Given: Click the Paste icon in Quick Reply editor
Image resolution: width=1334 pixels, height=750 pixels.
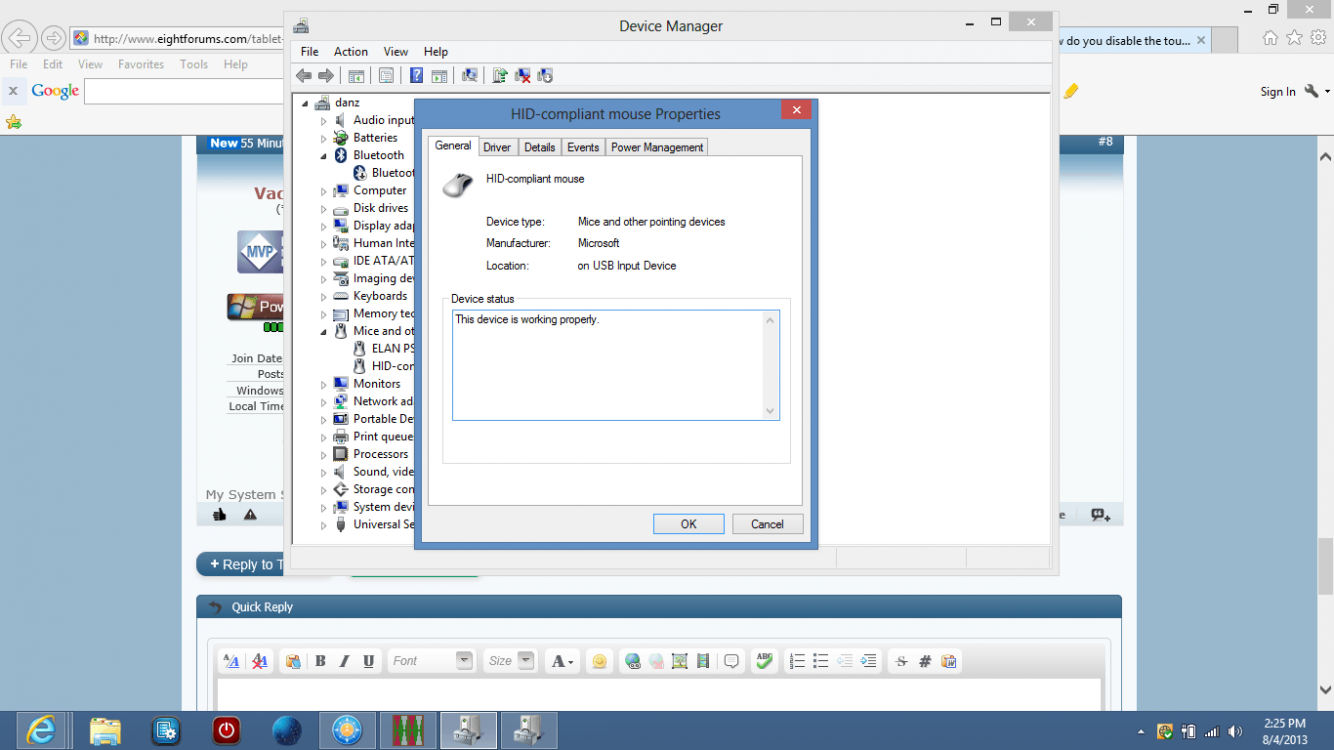Looking at the screenshot, I should (293, 661).
